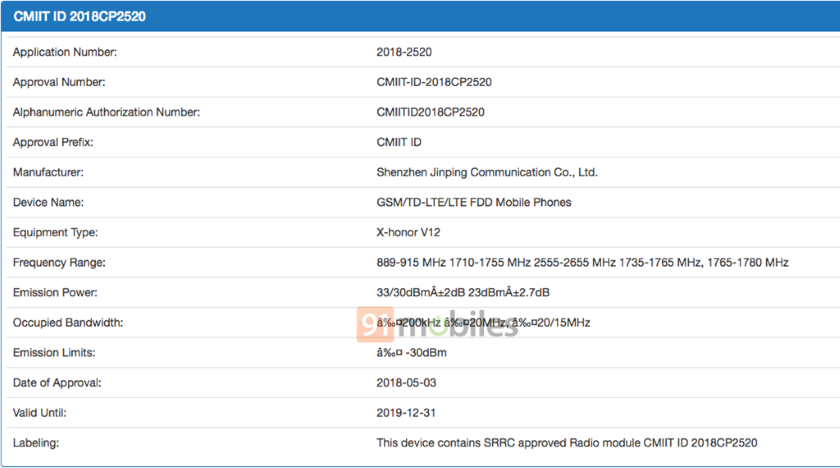Image resolution: width=840 pixels, height=468 pixels.
Task: Click the 'Application Number:' label
Action: click(65, 52)
